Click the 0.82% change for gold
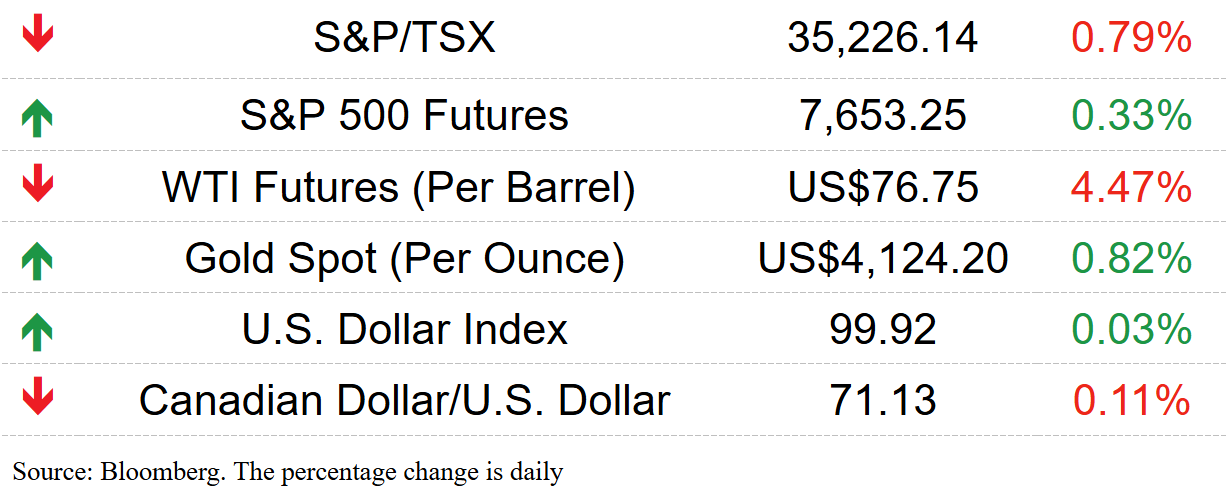The image size is (1226, 503). click(1132, 259)
